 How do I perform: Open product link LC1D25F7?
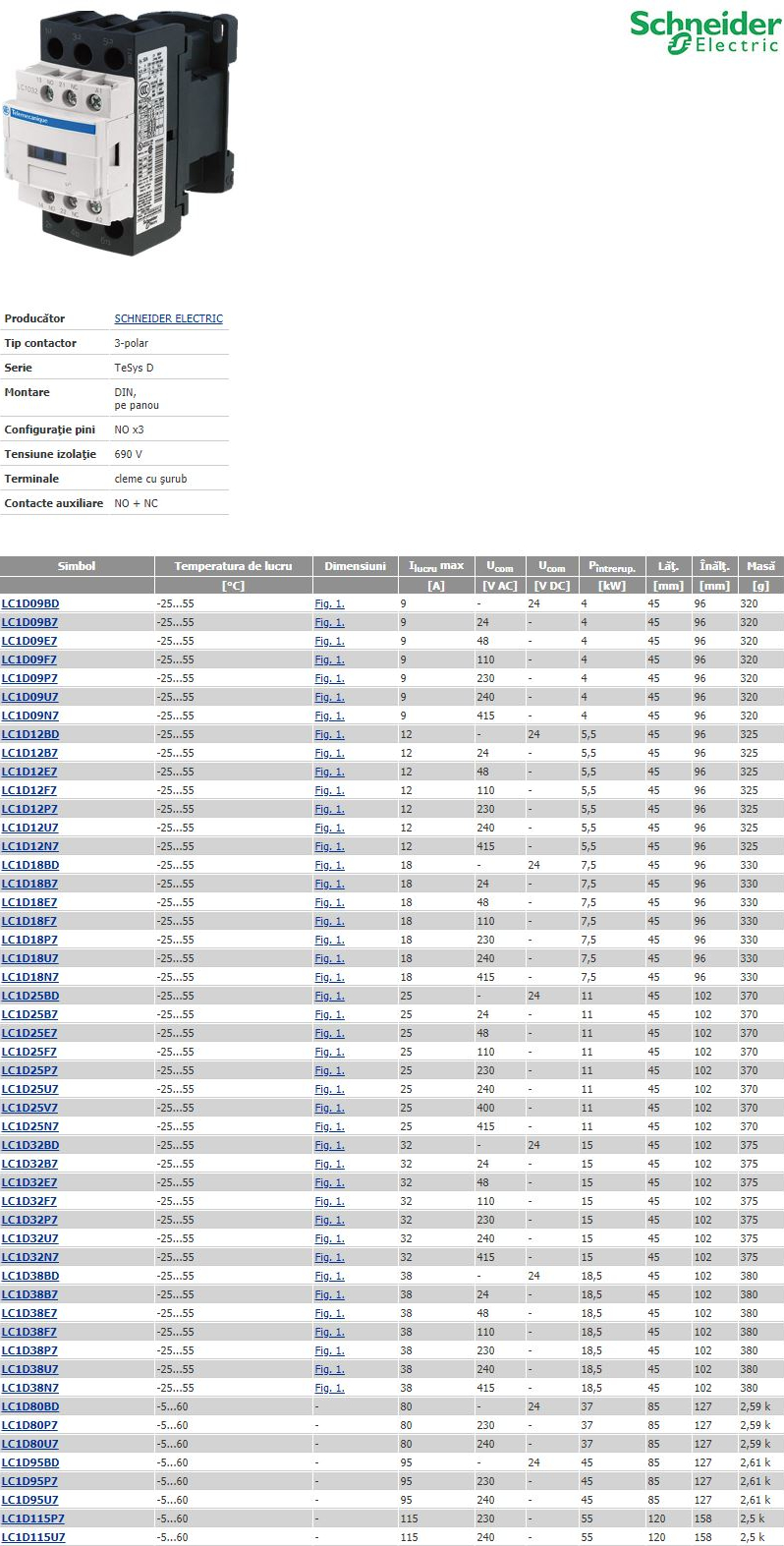[29, 1052]
